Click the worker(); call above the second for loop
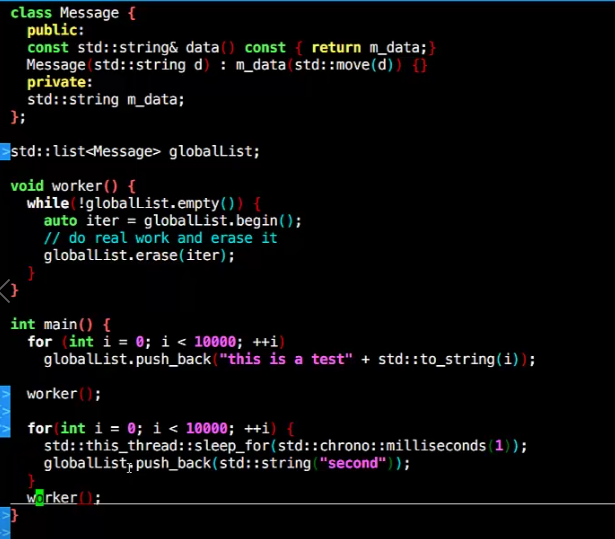 click(64, 393)
